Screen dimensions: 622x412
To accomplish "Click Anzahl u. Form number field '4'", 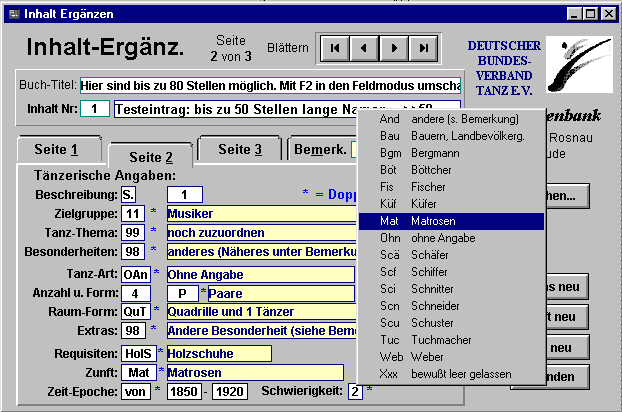I will point(136,293).
